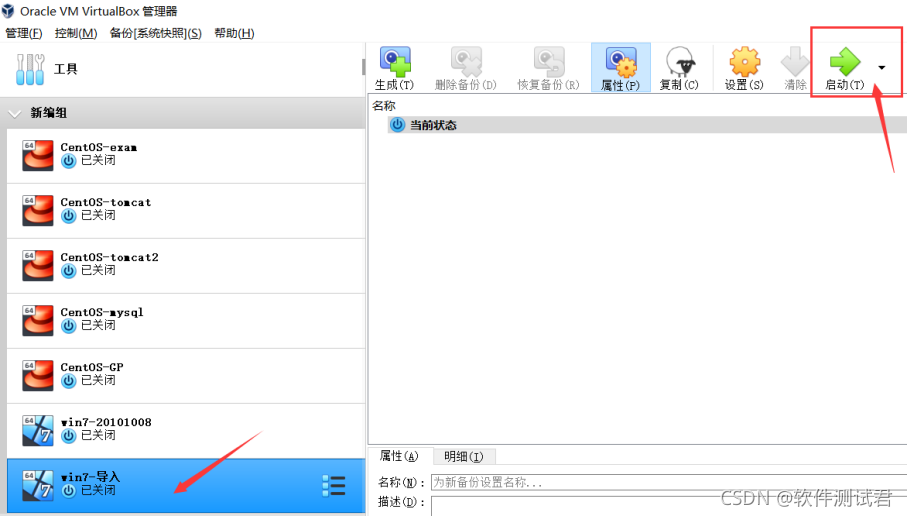Select CentOS-exam virtual machine icon
Viewport: 908px width, 516px height.
pos(38,155)
